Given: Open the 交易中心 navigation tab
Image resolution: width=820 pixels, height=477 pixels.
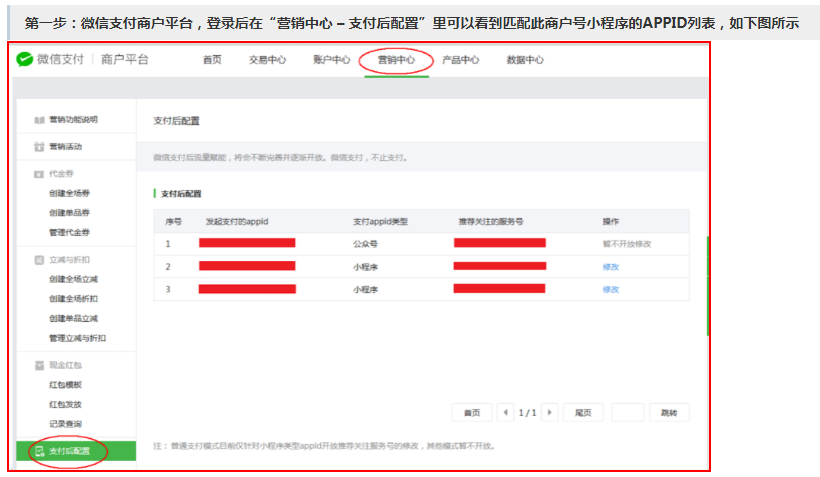Looking at the screenshot, I should click(x=267, y=60).
